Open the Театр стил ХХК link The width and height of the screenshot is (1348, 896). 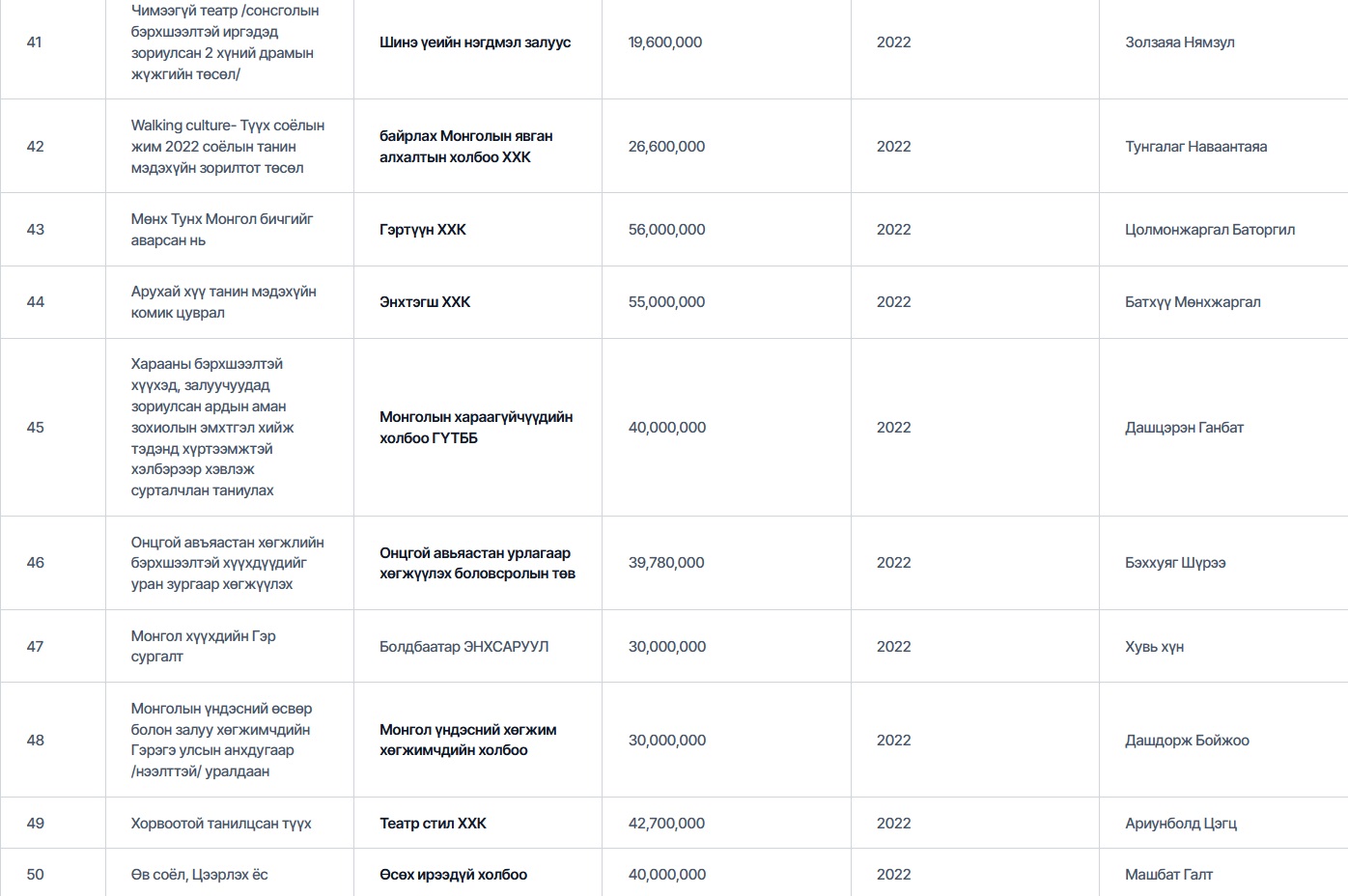(433, 824)
